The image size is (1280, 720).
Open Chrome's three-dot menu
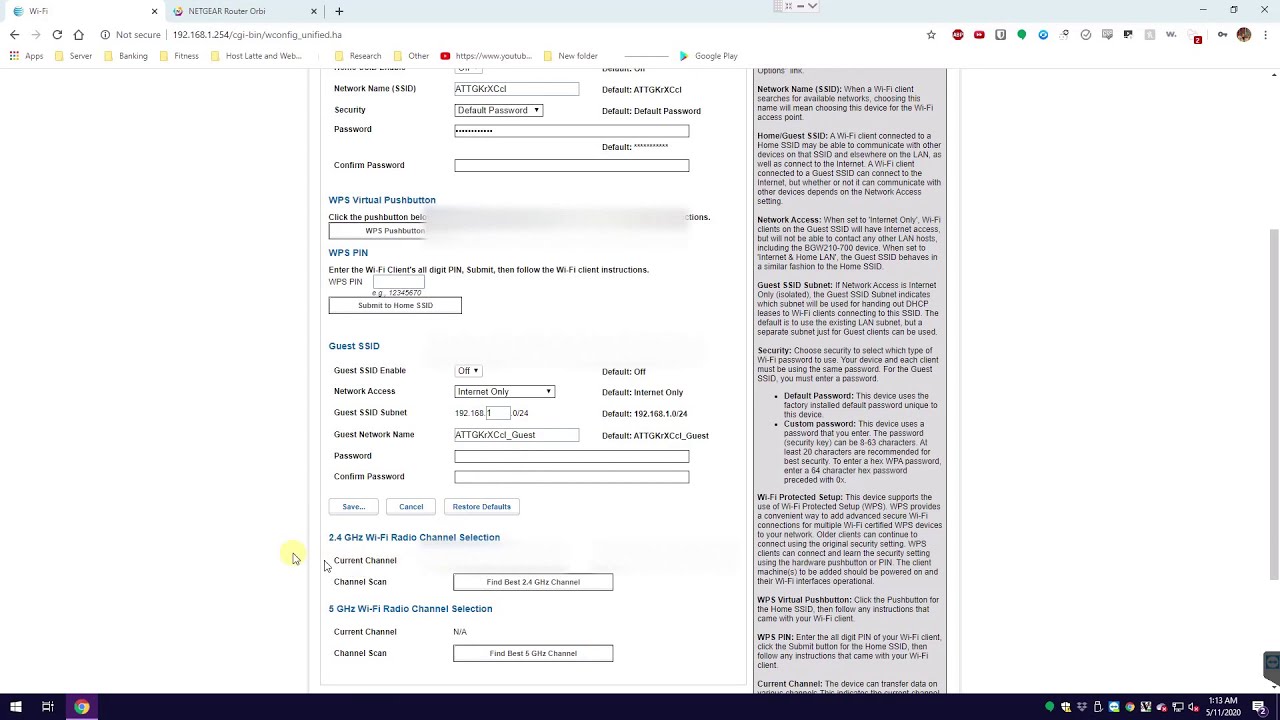(1265, 35)
